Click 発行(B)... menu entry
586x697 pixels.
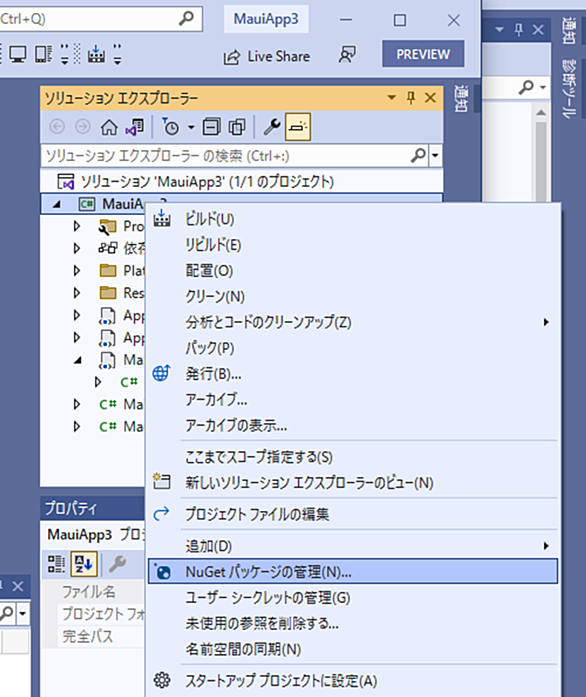[352, 374]
